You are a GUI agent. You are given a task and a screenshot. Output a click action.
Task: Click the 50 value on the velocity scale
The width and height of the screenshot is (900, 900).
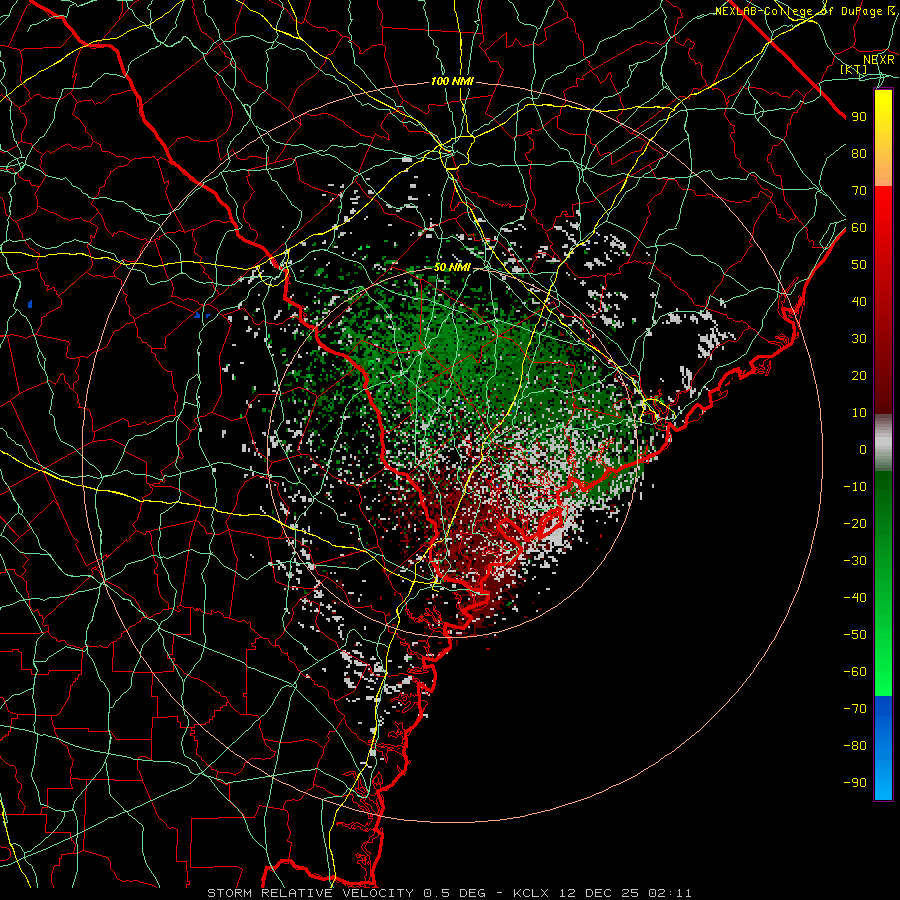[859, 265]
